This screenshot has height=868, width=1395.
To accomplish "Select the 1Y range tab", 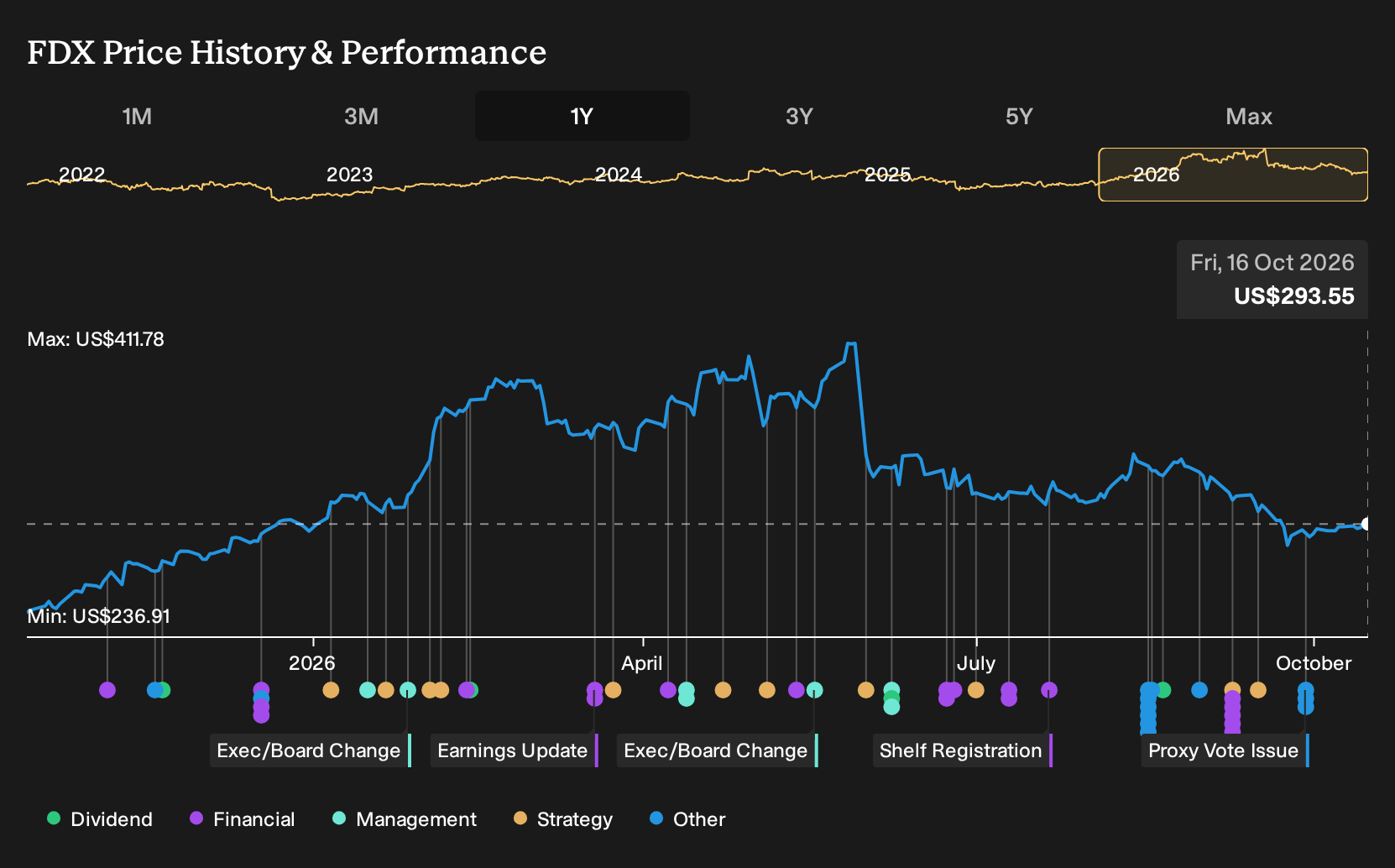I will [x=582, y=116].
